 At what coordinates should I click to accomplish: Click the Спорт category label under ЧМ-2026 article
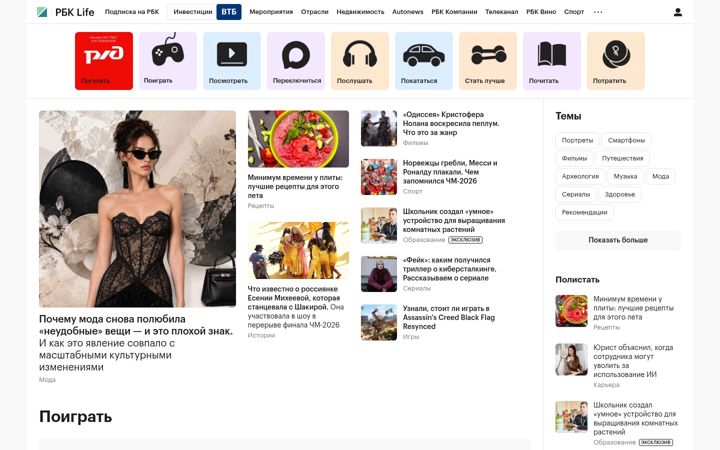pos(412,191)
